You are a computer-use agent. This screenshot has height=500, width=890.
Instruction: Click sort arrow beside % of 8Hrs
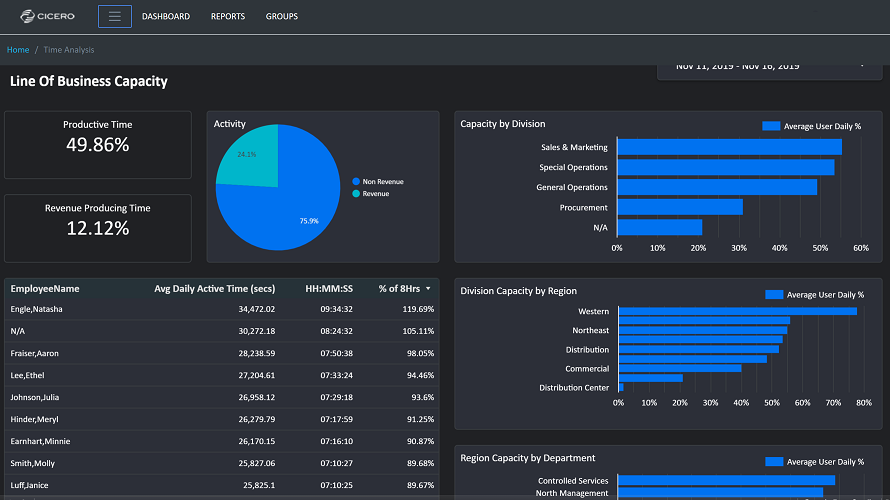(428, 289)
